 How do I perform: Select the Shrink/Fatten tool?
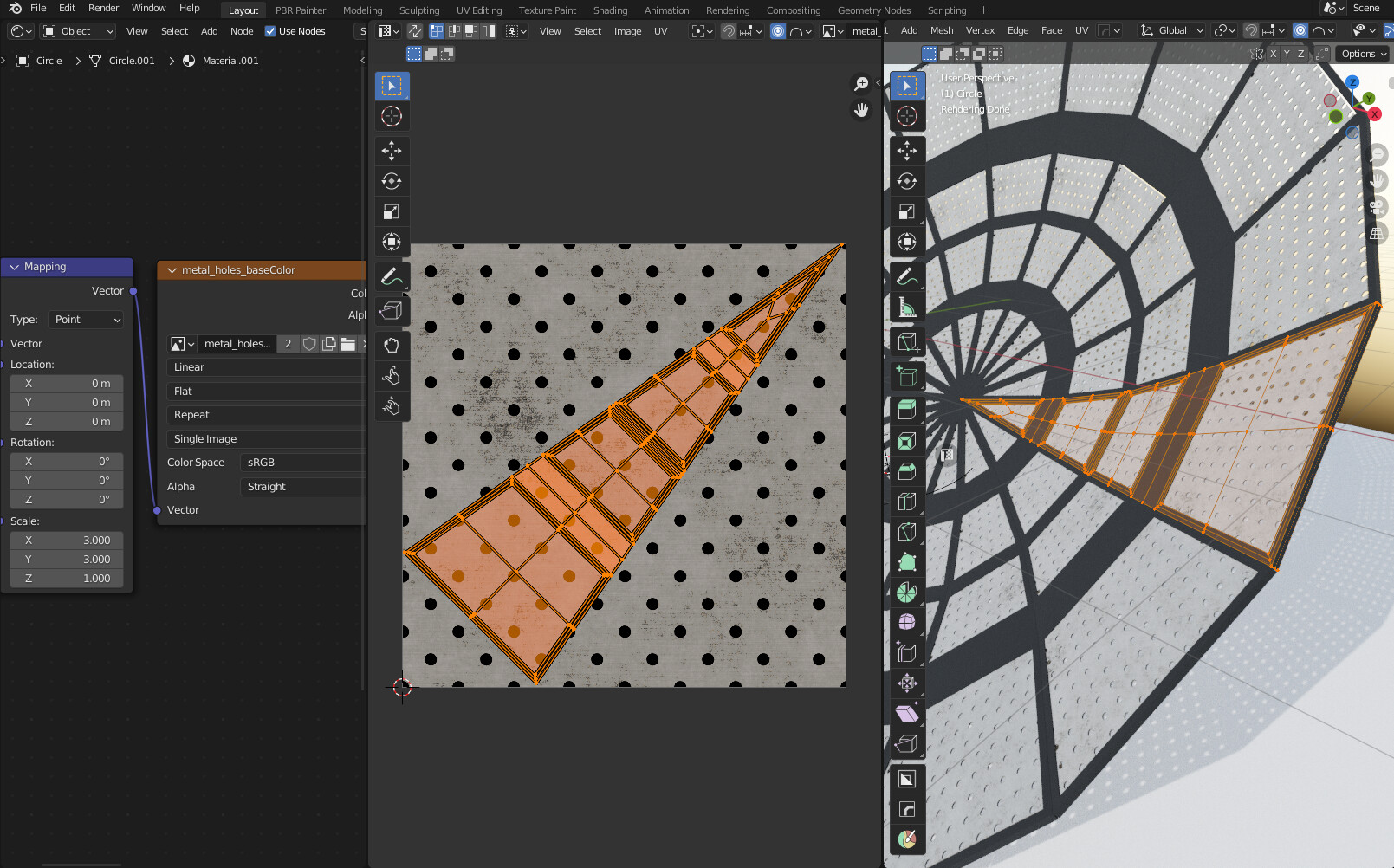click(907, 683)
